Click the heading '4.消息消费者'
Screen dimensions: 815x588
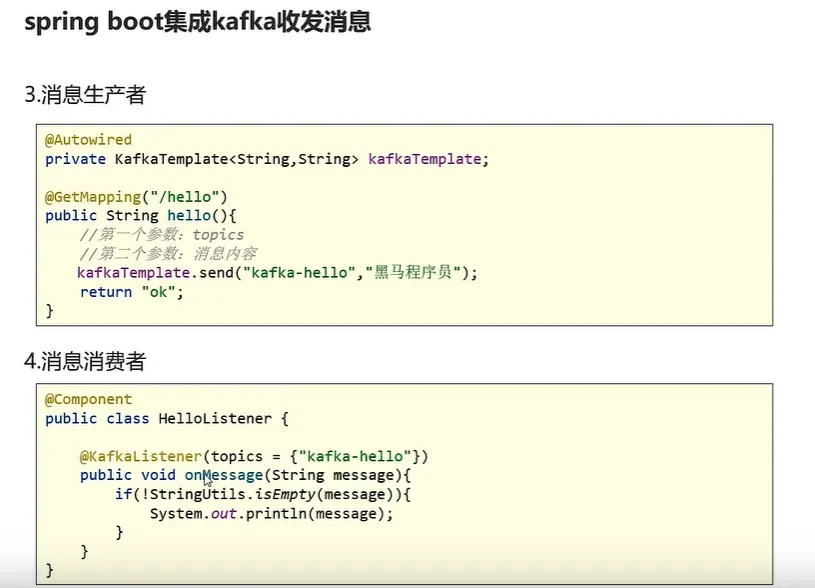85,360
